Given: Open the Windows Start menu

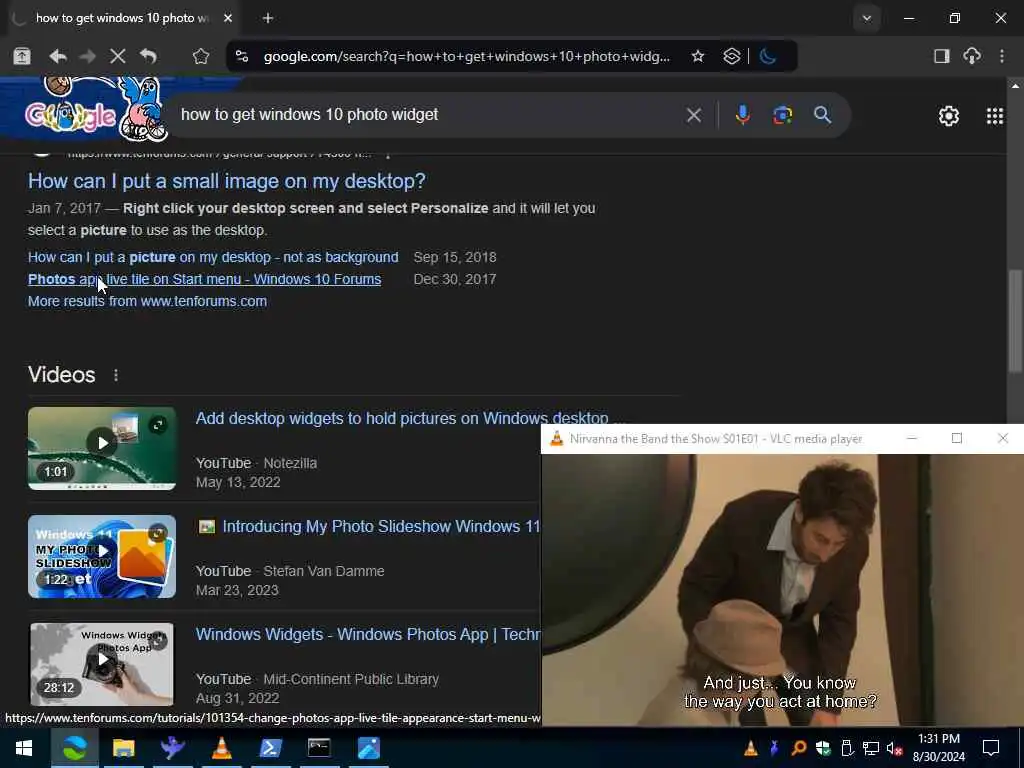Looking at the screenshot, I should (x=24, y=748).
